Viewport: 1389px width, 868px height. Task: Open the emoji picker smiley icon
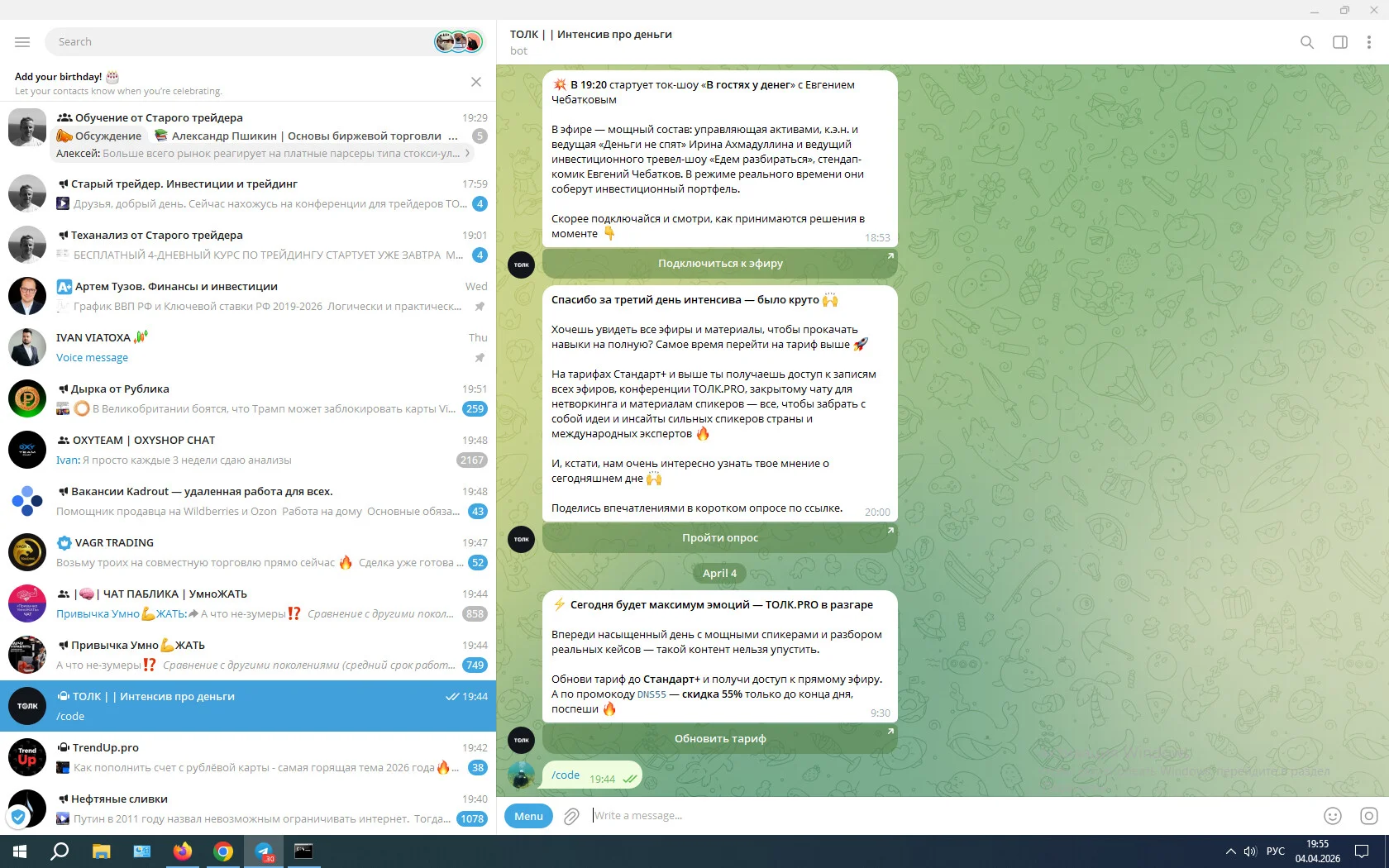[1333, 816]
